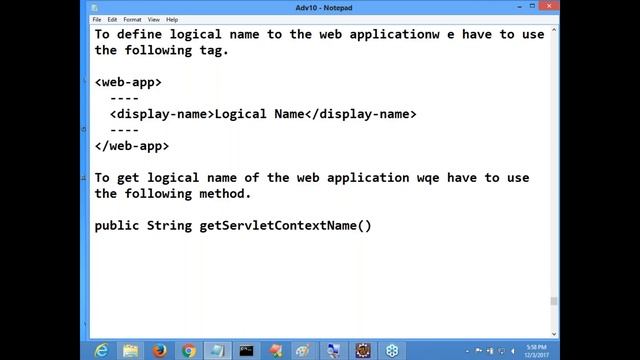This screenshot has width=640, height=360.
Task: Show hidden system tray icons
Action: point(467,351)
